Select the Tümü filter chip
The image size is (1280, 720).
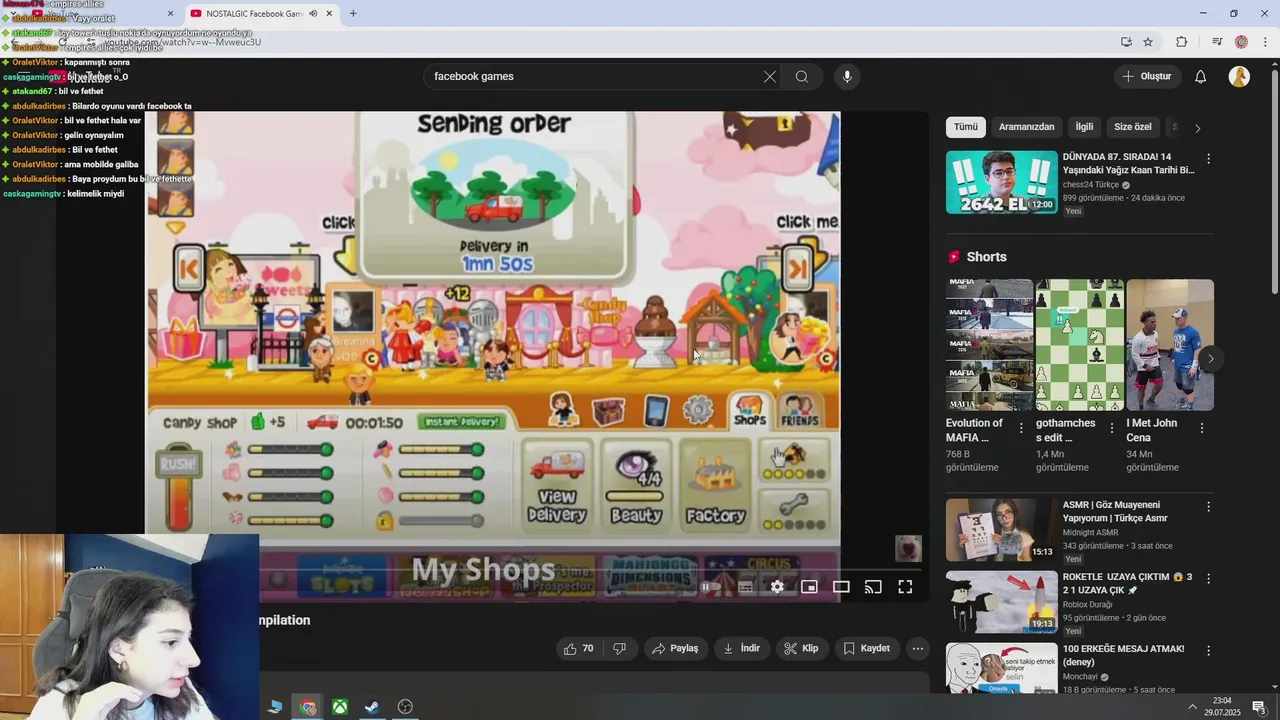tap(965, 127)
